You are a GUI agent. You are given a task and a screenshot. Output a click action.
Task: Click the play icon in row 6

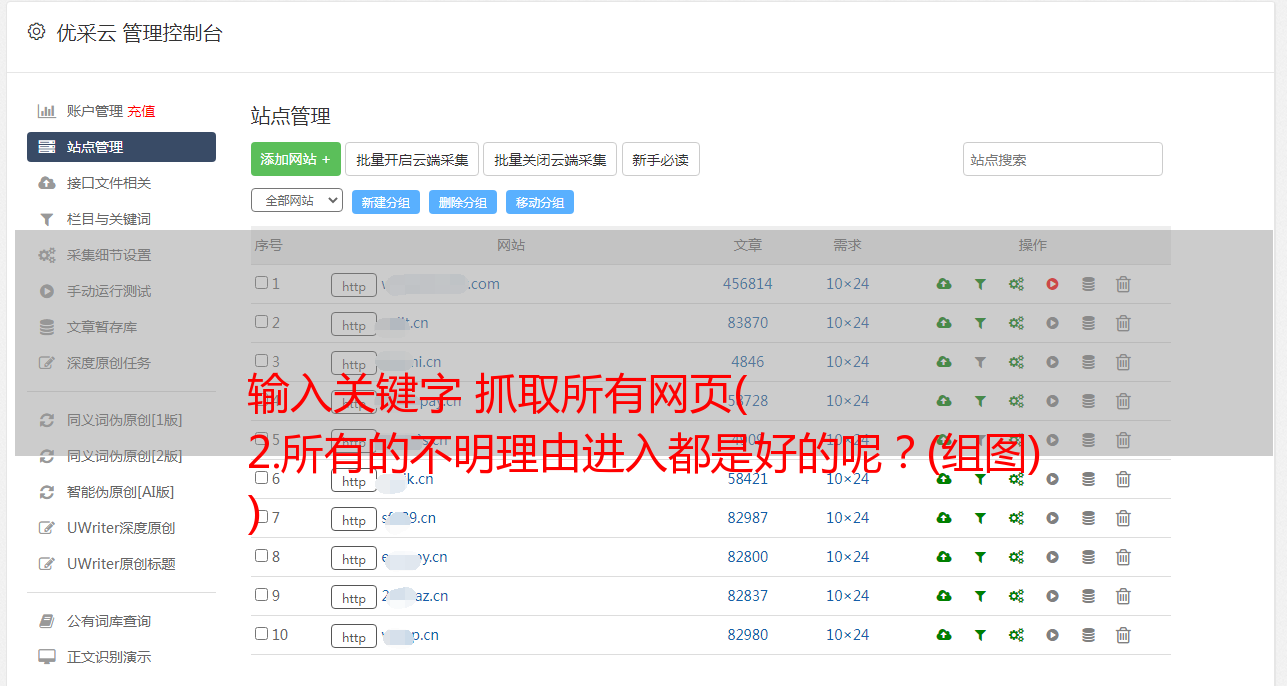[1052, 479]
